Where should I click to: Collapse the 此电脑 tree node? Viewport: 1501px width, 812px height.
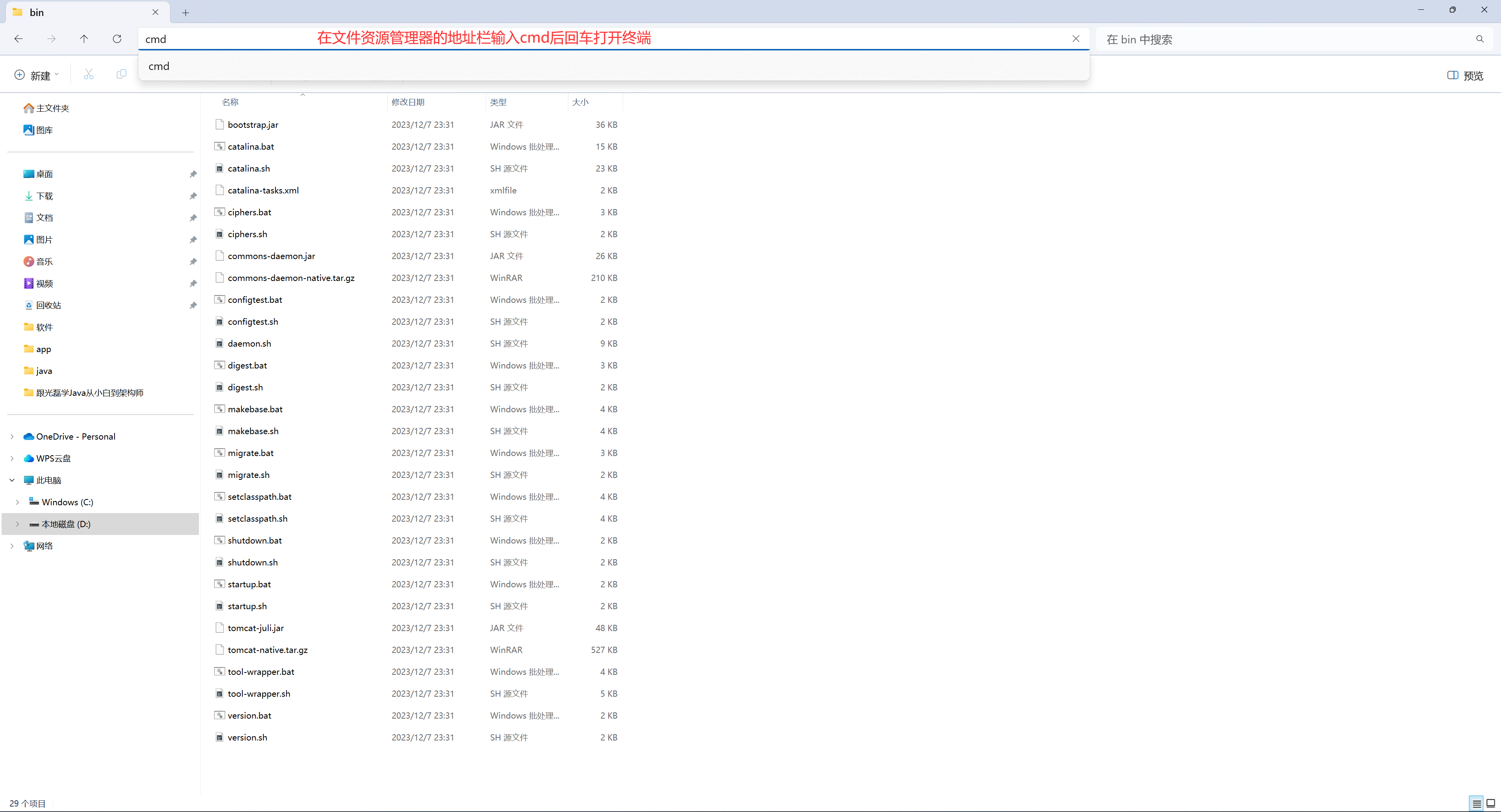pyautogui.click(x=12, y=480)
